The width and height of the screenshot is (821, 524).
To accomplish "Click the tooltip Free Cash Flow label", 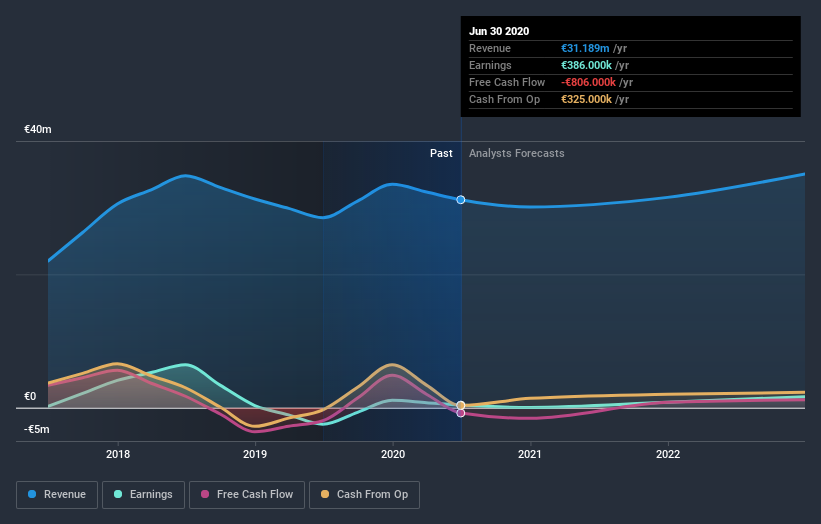I will [x=507, y=82].
